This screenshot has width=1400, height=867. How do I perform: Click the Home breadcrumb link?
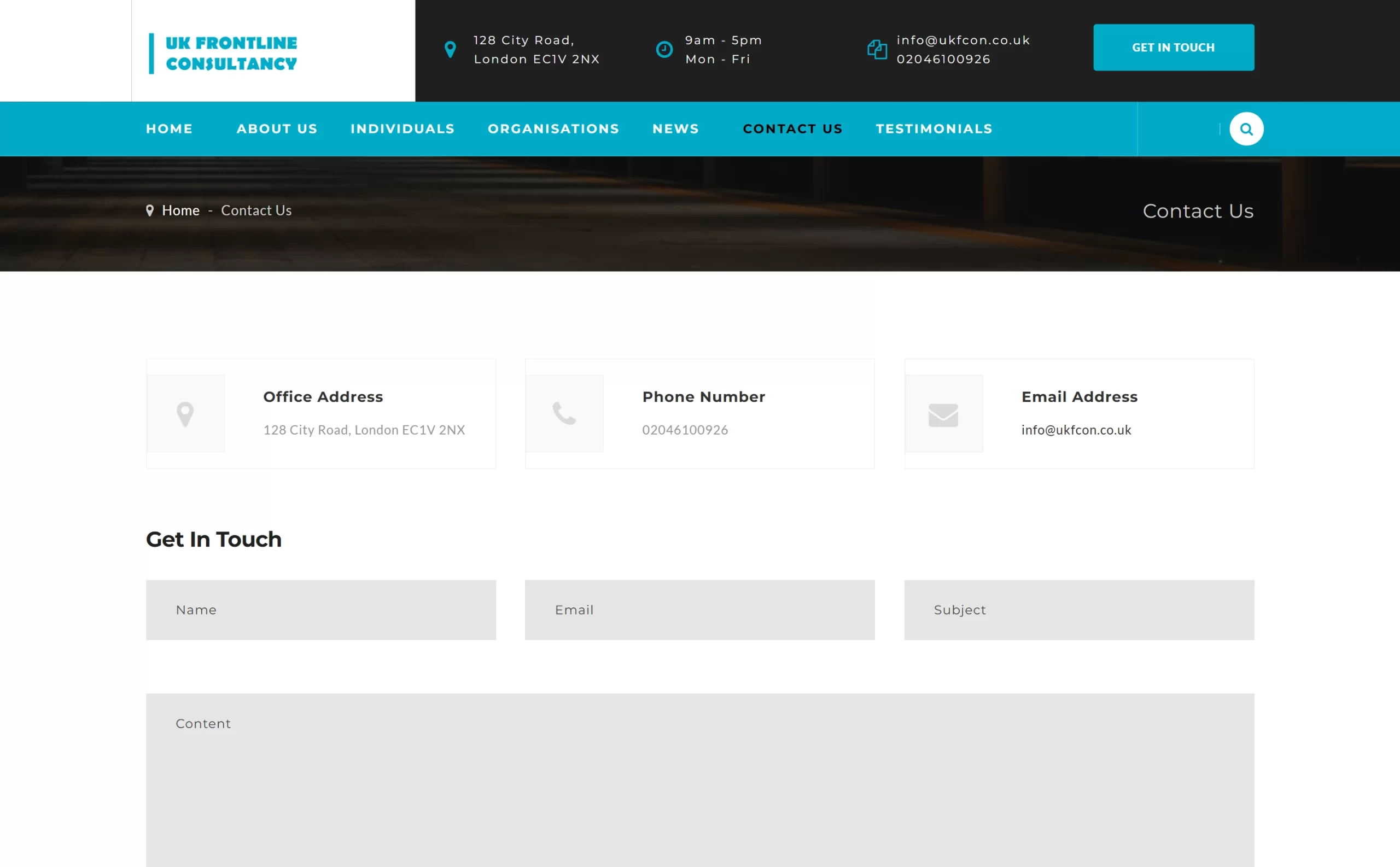click(x=180, y=210)
